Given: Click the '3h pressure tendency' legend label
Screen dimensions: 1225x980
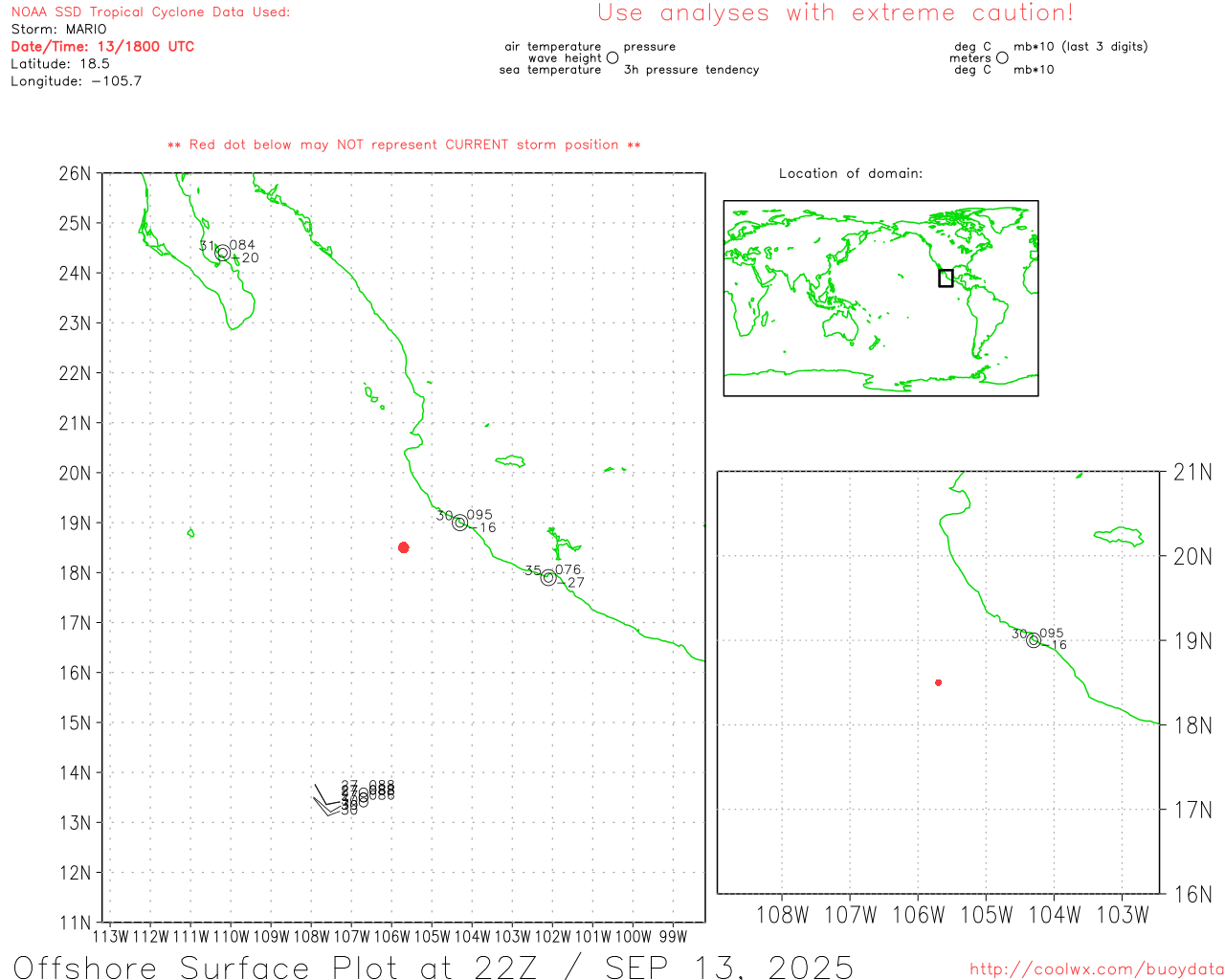Looking at the screenshot, I should pos(691,70).
